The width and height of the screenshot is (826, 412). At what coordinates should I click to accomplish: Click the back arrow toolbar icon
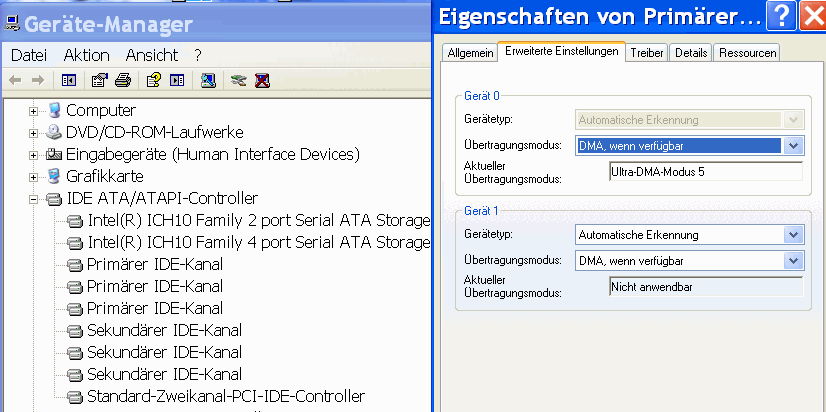tap(15, 80)
